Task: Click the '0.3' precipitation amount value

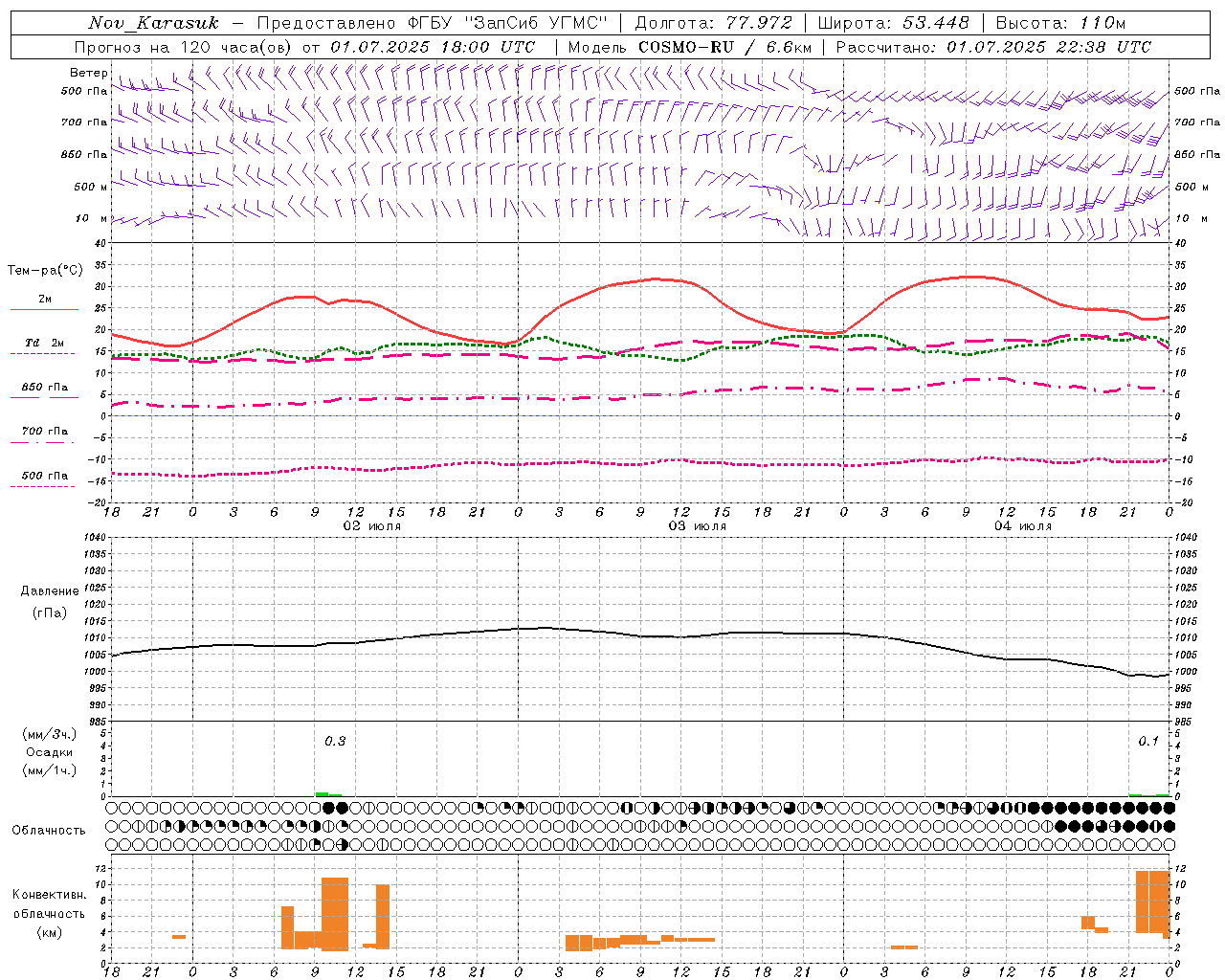Action: pyautogui.click(x=335, y=742)
